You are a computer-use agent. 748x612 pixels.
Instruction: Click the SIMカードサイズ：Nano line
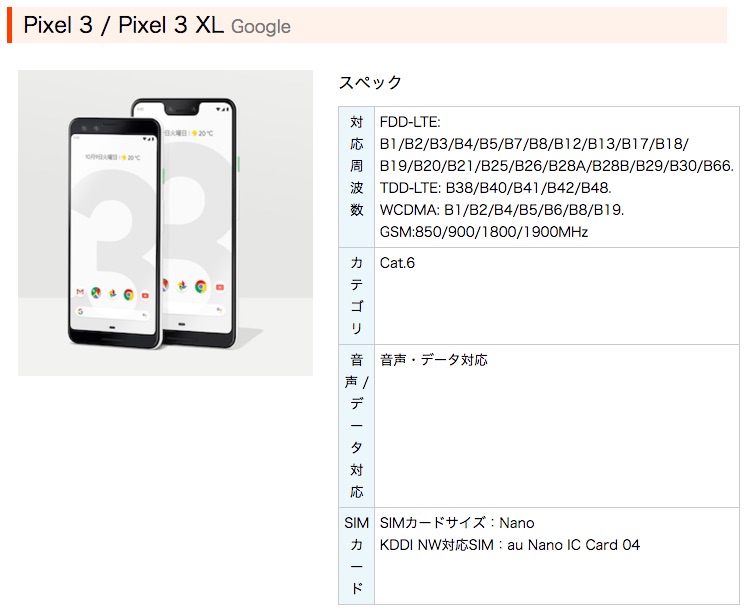[457, 523]
